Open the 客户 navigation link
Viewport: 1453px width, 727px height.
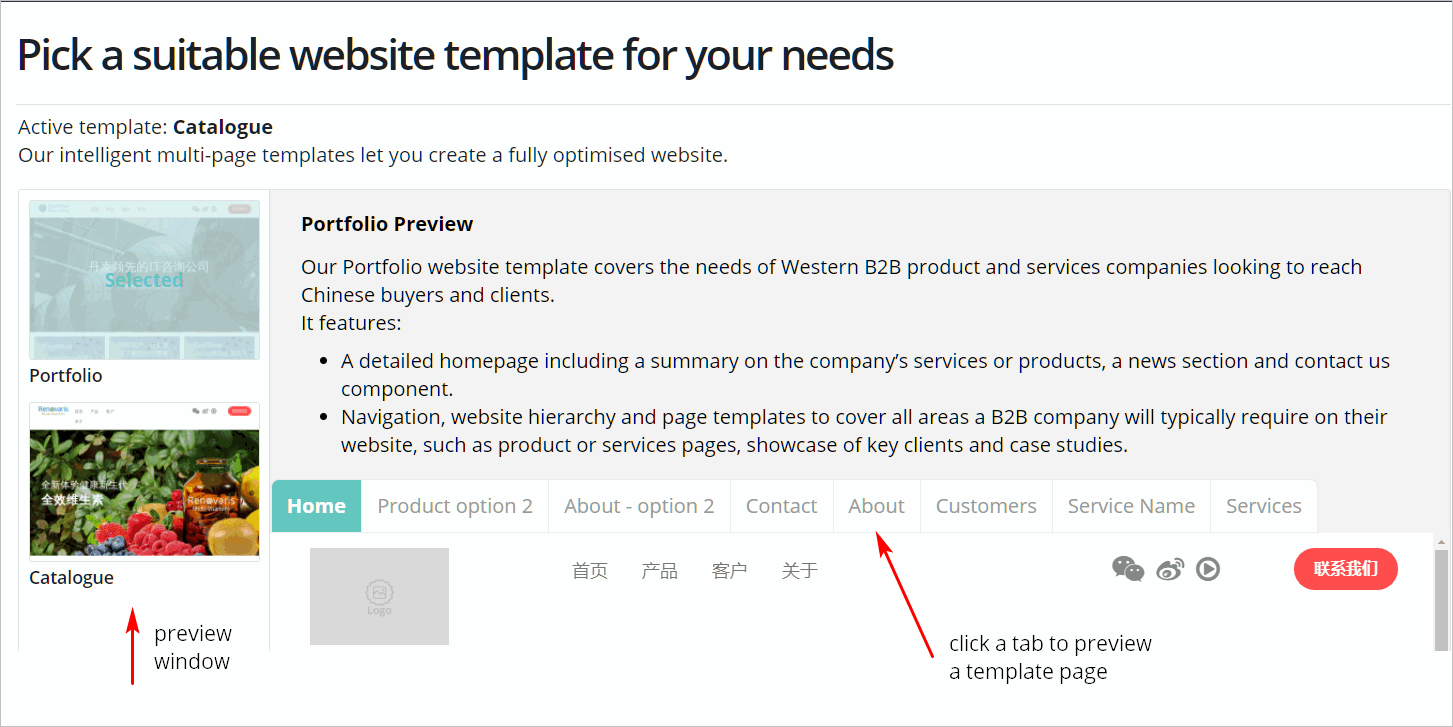pyautogui.click(x=729, y=571)
